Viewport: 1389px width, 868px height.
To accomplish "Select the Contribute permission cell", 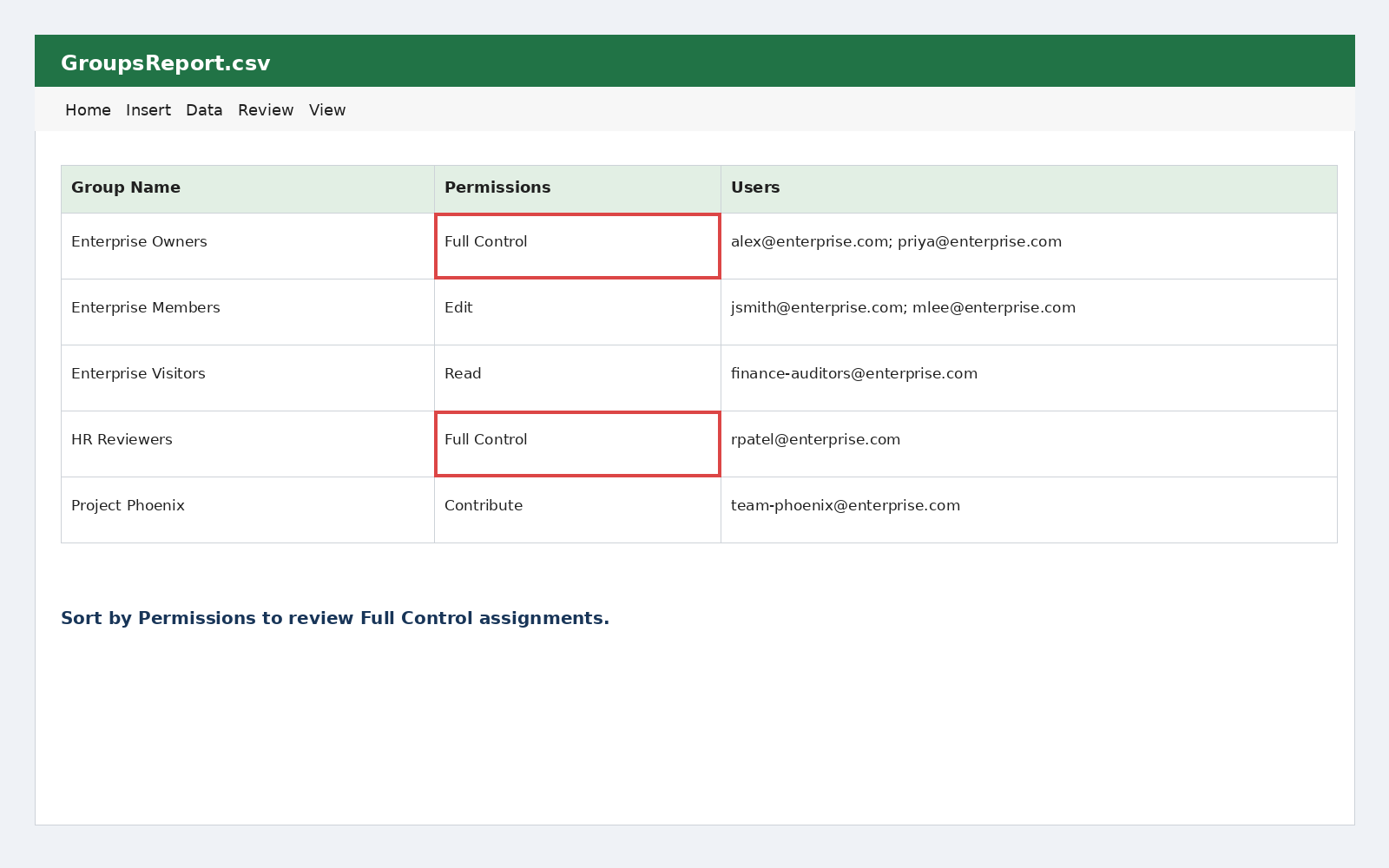I will 577,510.
